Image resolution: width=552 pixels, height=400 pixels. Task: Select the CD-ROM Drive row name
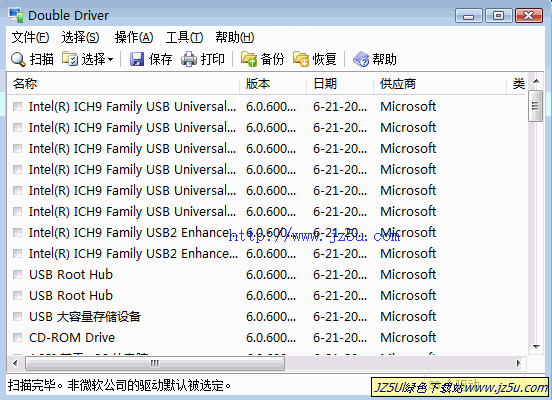(x=72, y=337)
